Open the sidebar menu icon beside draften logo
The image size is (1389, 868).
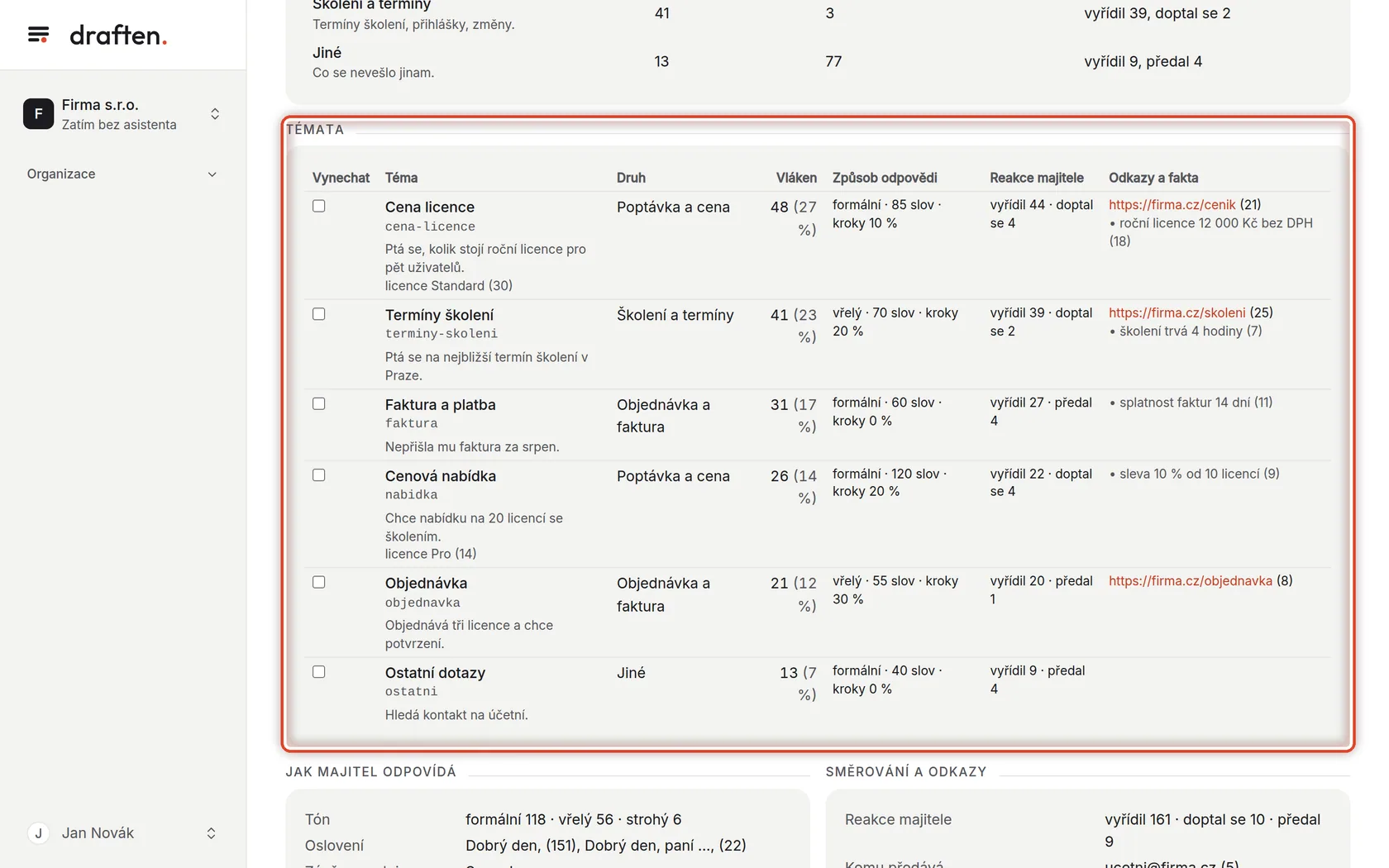[x=38, y=35]
